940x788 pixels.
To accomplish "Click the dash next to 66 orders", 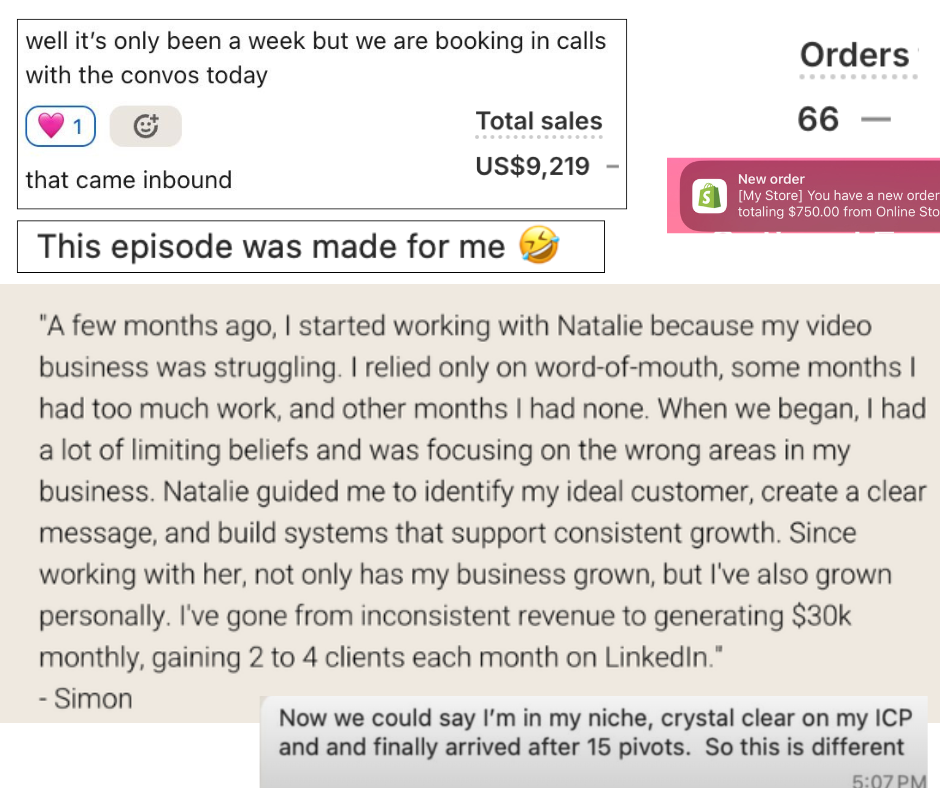I will click(x=875, y=119).
